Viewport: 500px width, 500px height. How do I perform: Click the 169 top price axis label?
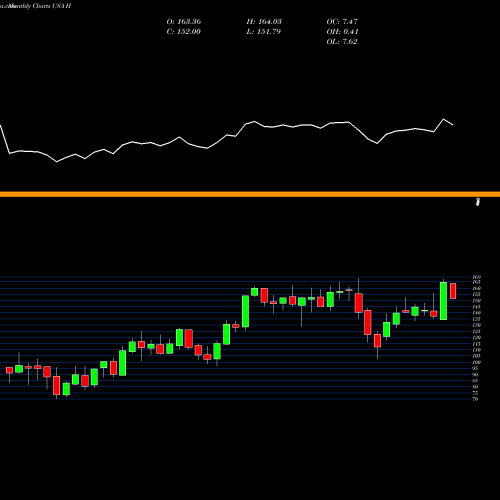[477, 277]
